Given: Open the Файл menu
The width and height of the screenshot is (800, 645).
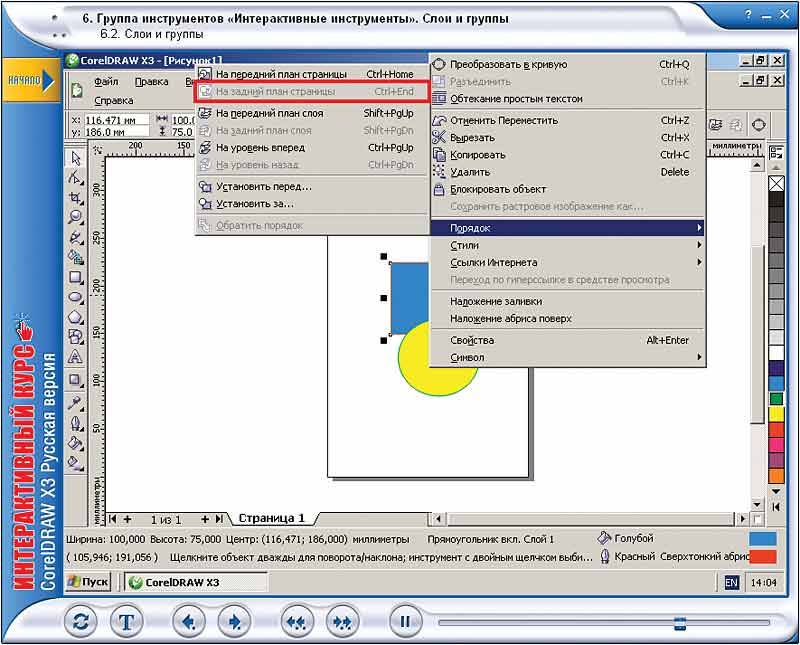Looking at the screenshot, I should pos(106,82).
